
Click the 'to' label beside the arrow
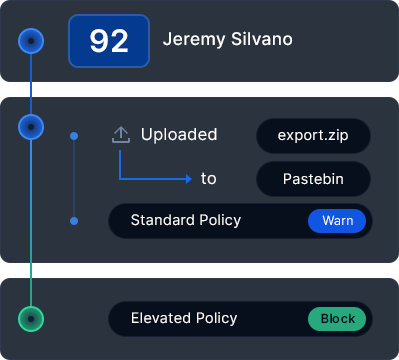click(x=209, y=179)
